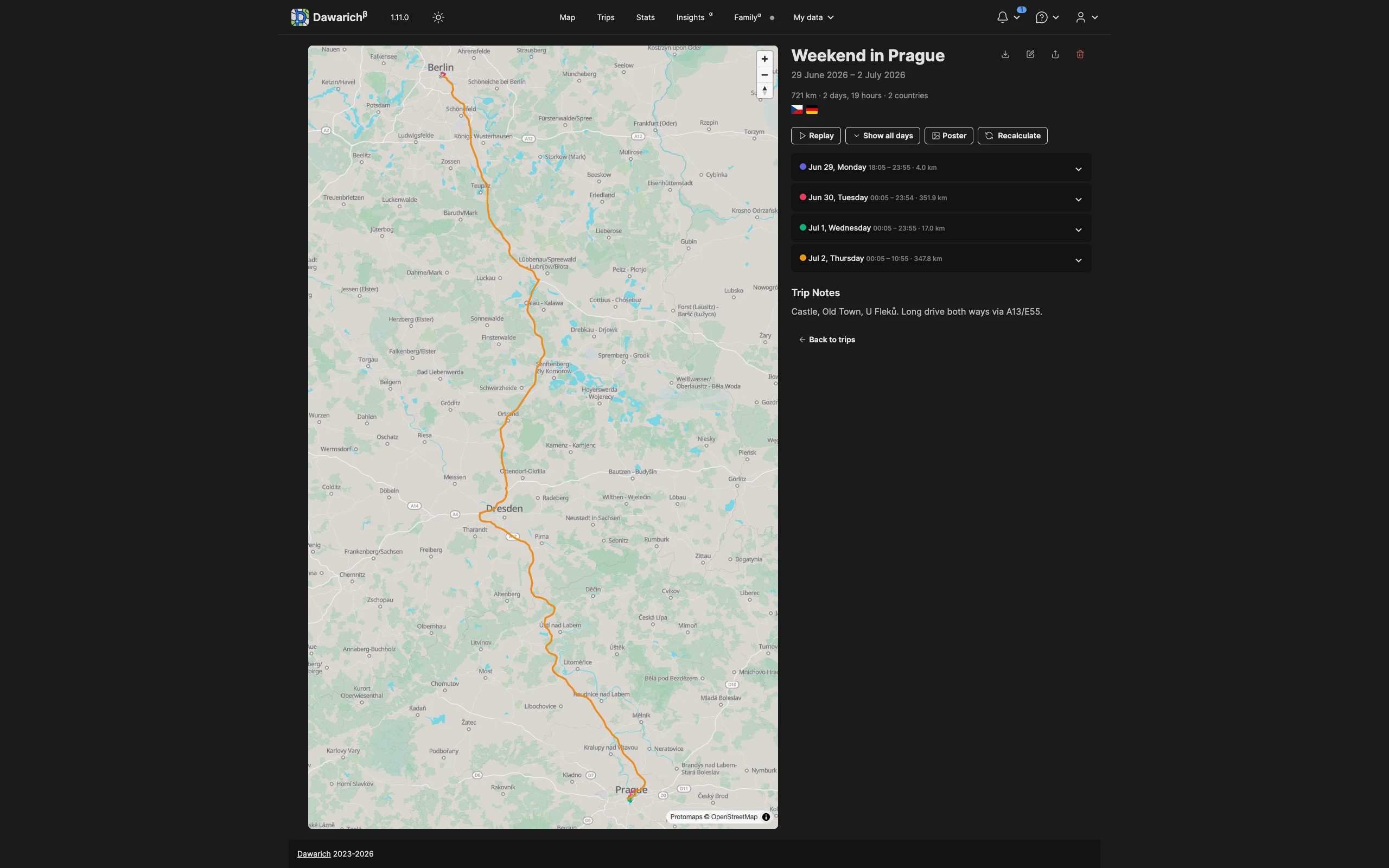Click the Czech Republic flag
Image resolution: width=1389 pixels, height=868 pixels.
click(797, 110)
